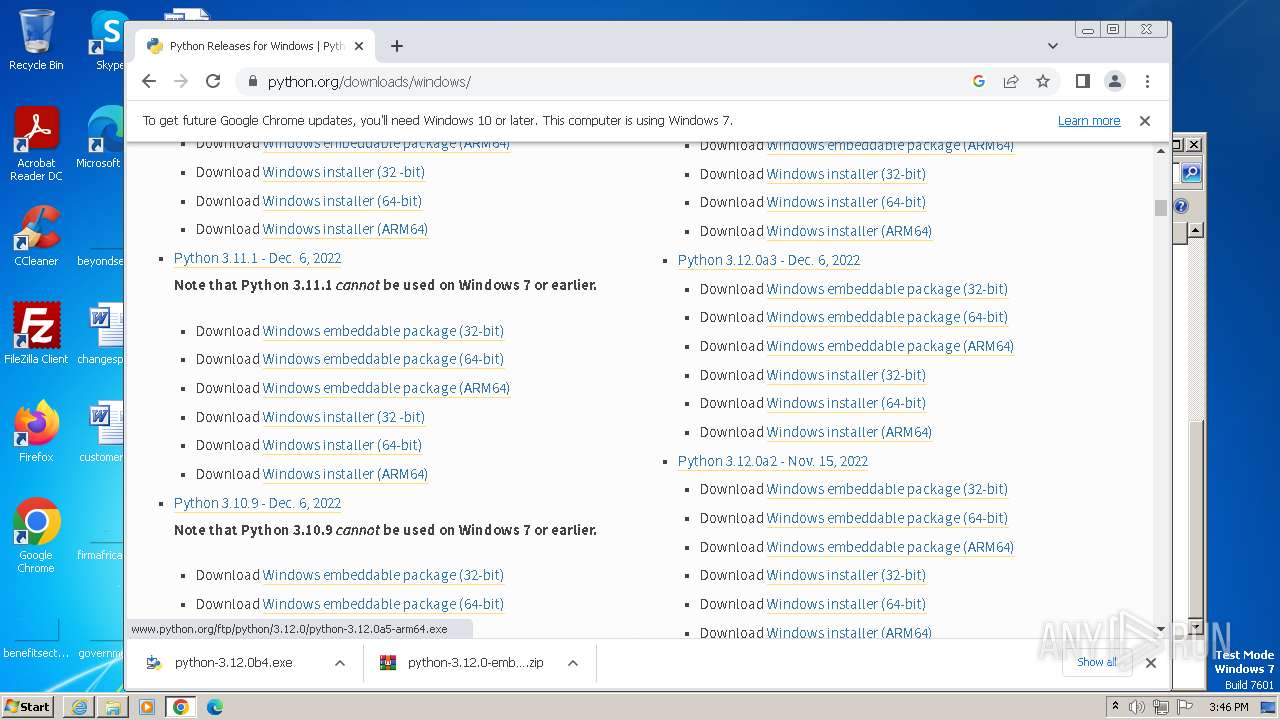Open Recycle Bin desktop icon
The image size is (1280, 720).
[36, 40]
